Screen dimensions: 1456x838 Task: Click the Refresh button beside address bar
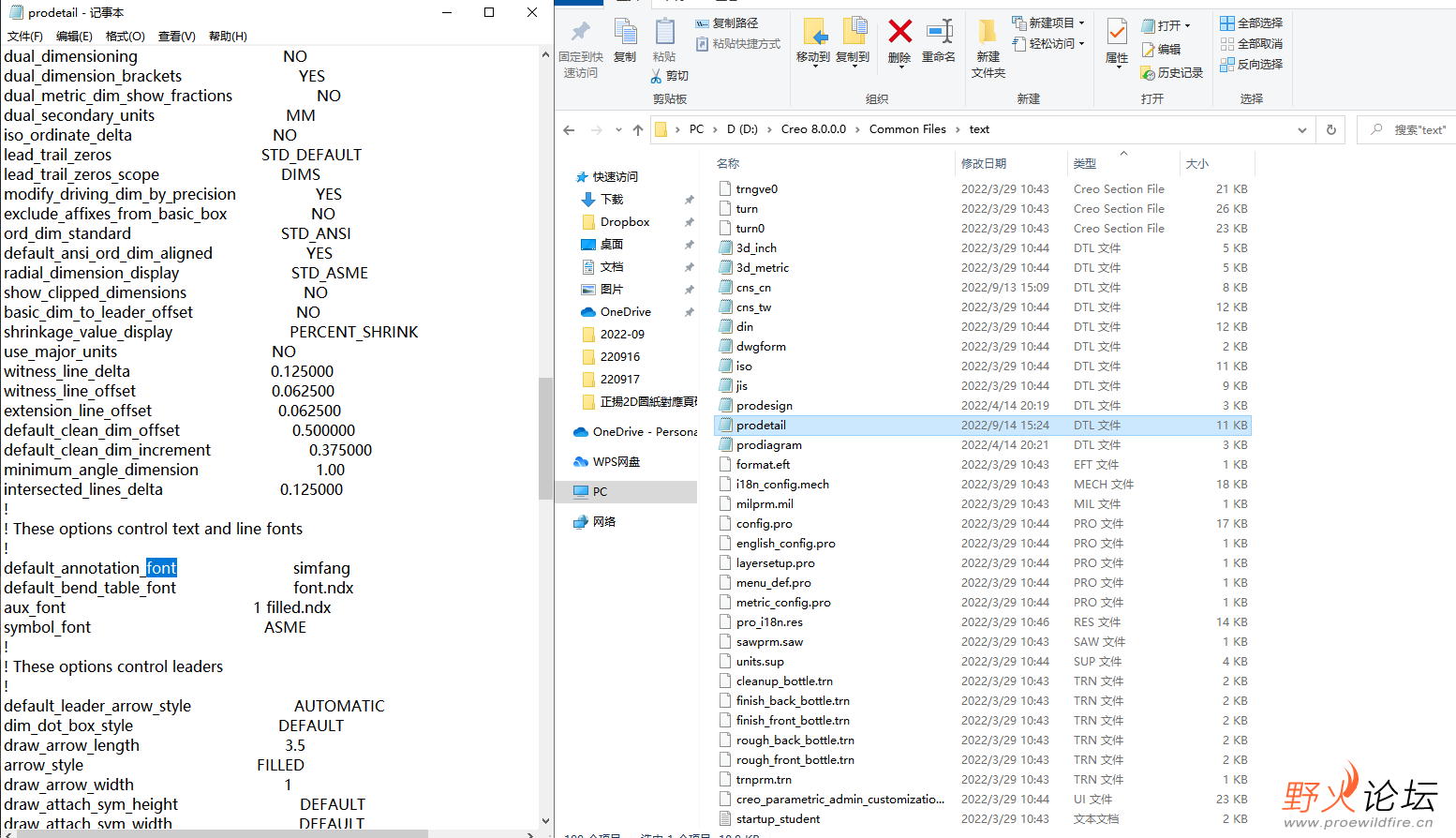[x=1330, y=129]
